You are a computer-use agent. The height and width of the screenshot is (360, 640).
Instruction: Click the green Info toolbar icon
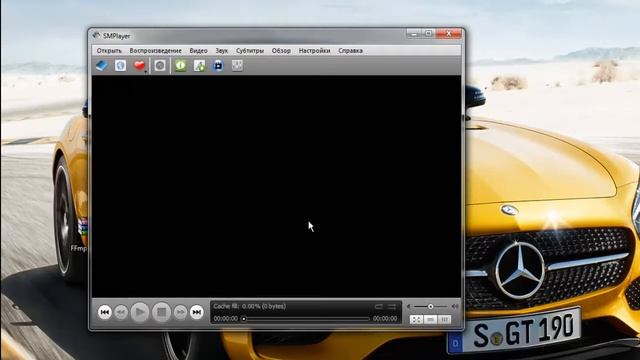pyautogui.click(x=180, y=65)
